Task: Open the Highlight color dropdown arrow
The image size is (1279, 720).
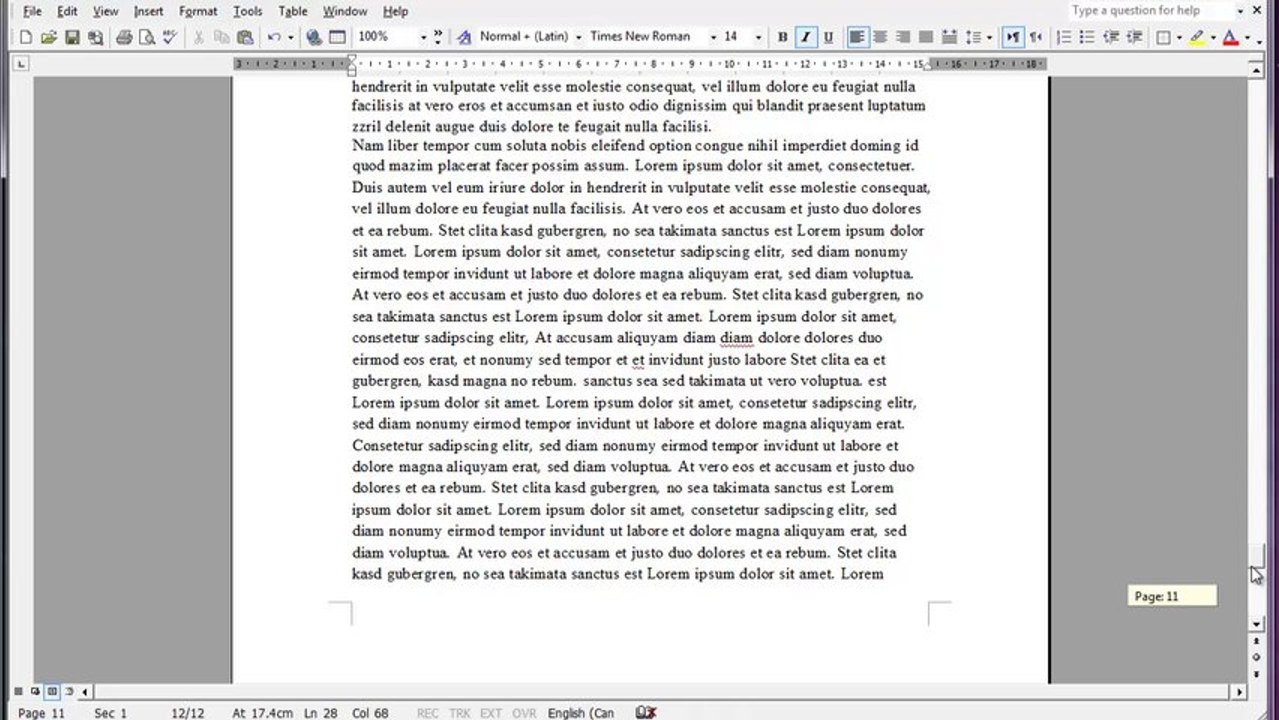Action: tap(1213, 37)
